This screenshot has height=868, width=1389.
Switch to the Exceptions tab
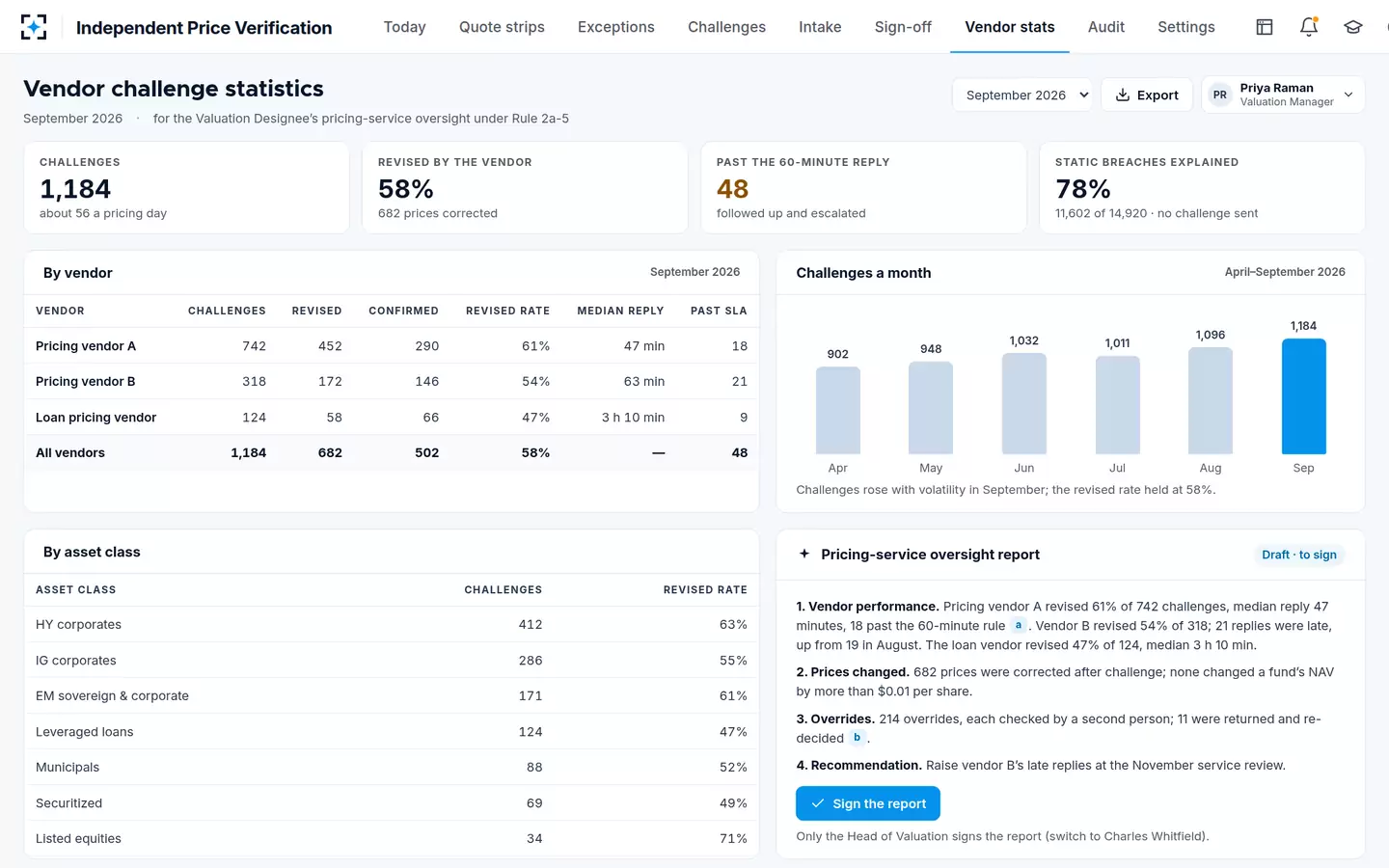click(x=615, y=27)
